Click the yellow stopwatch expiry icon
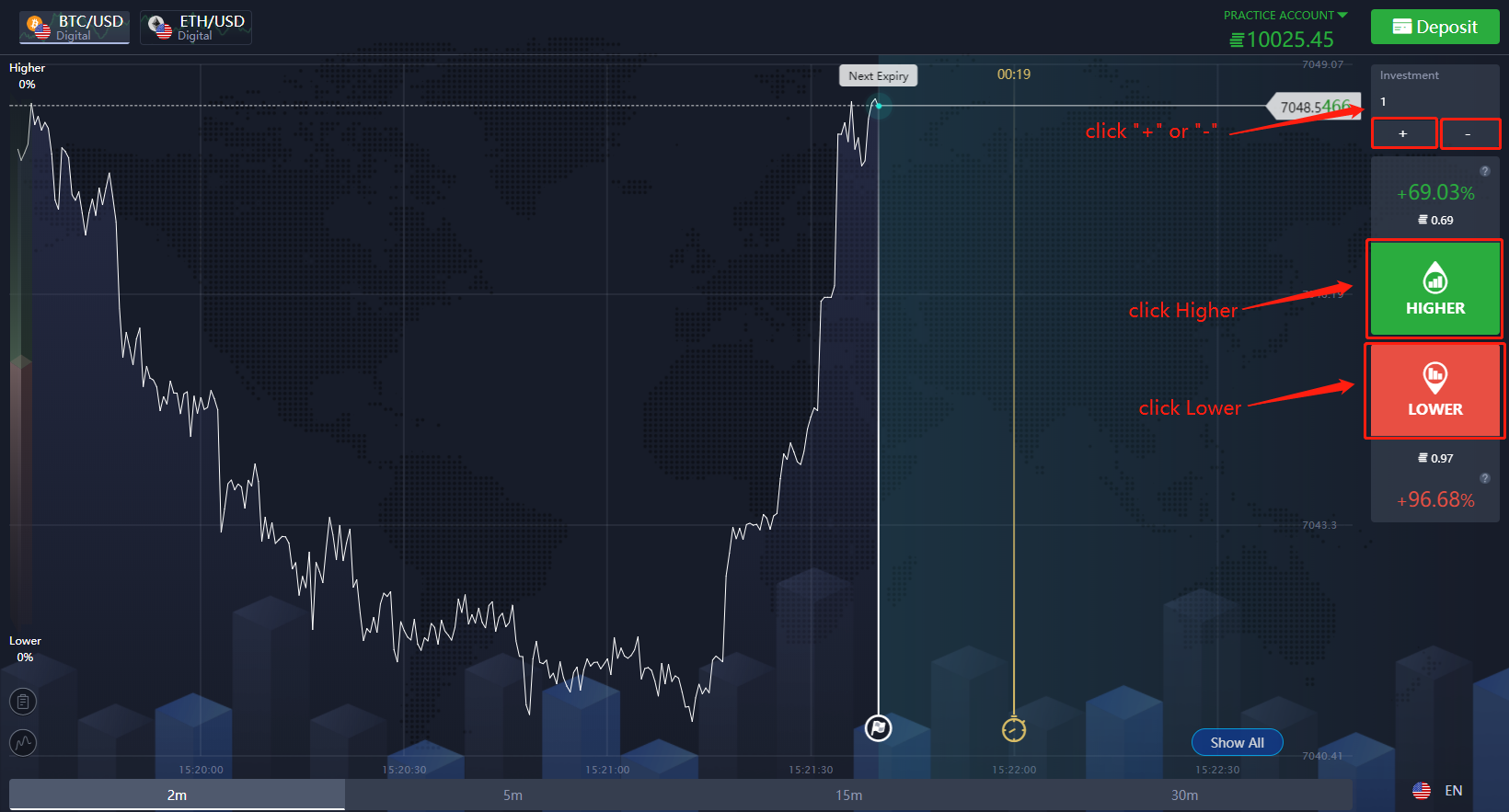1509x812 pixels. coord(1014,729)
